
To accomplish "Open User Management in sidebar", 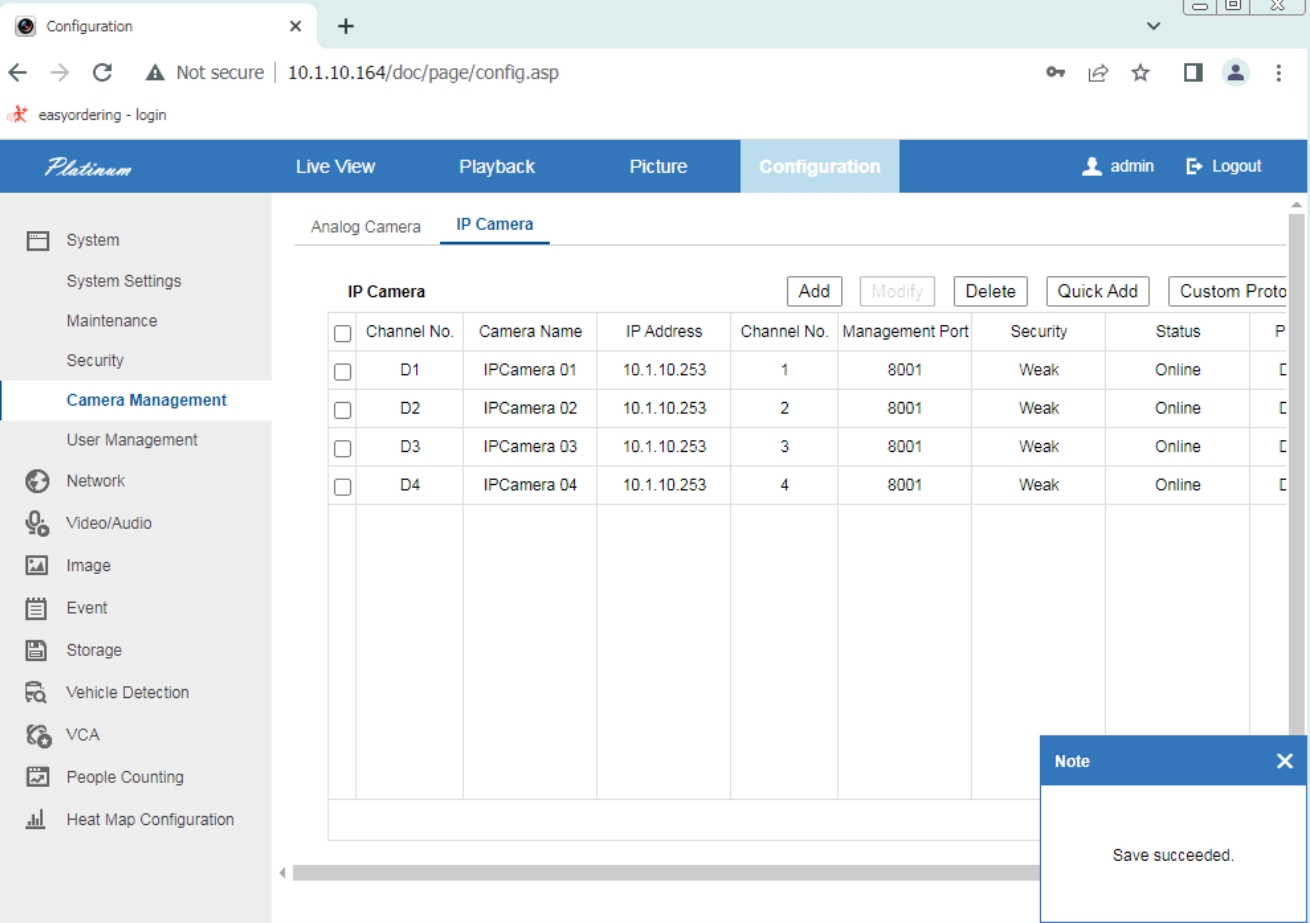I will pyautogui.click(x=132, y=440).
